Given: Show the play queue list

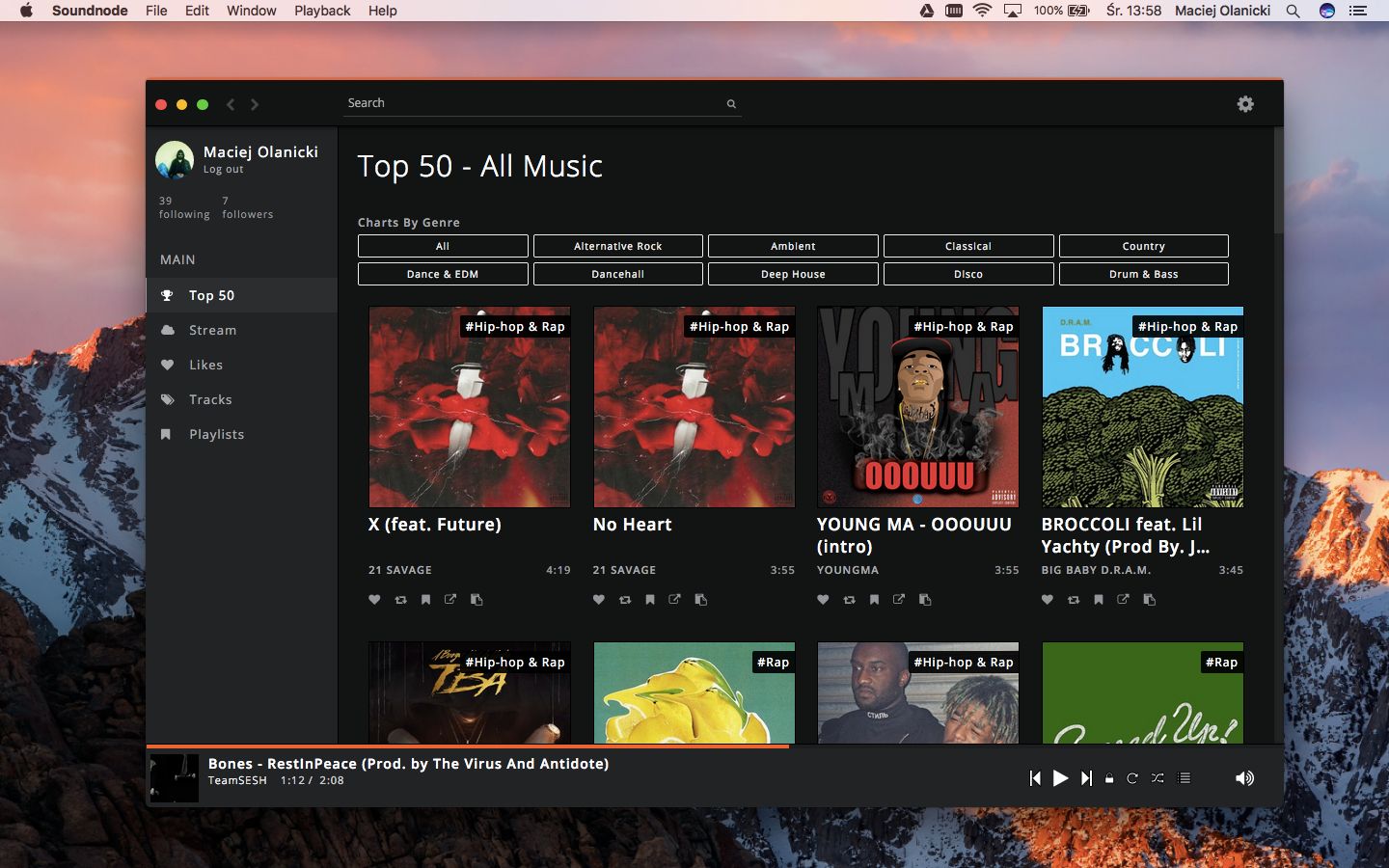Looking at the screenshot, I should click(1184, 778).
